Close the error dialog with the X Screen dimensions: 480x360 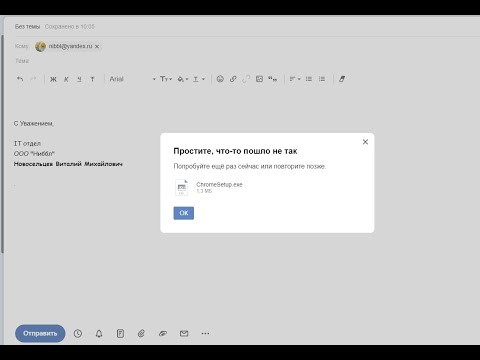click(365, 142)
